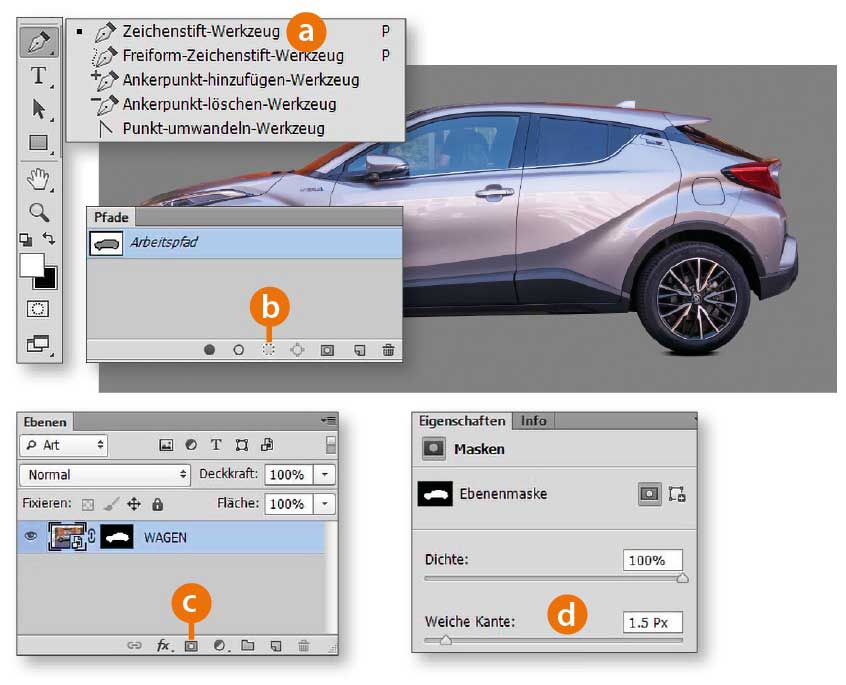
Task: Select the WAGEN layer name
Action: click(x=165, y=538)
